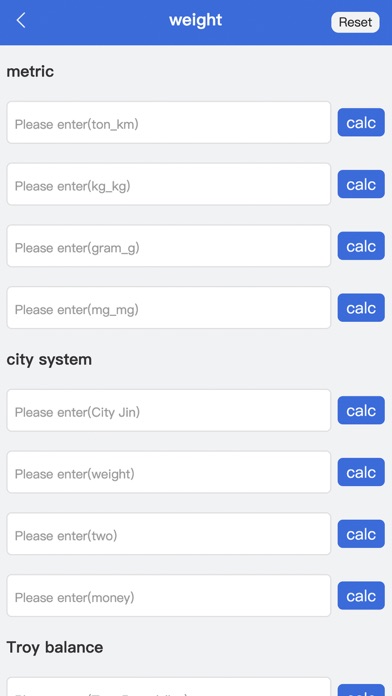Click calc beside kg_kg field
The width and height of the screenshot is (392, 696).
361,184
